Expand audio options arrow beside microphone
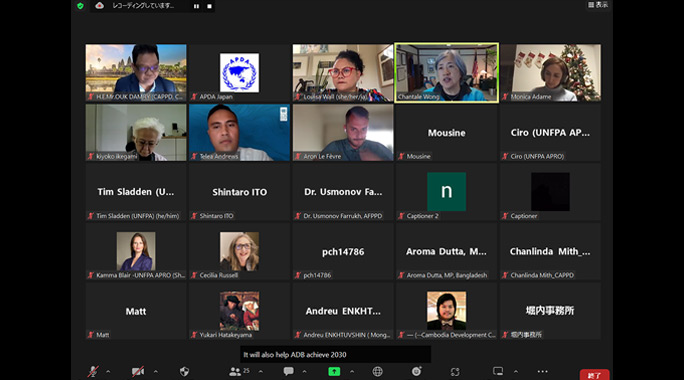 (108, 372)
